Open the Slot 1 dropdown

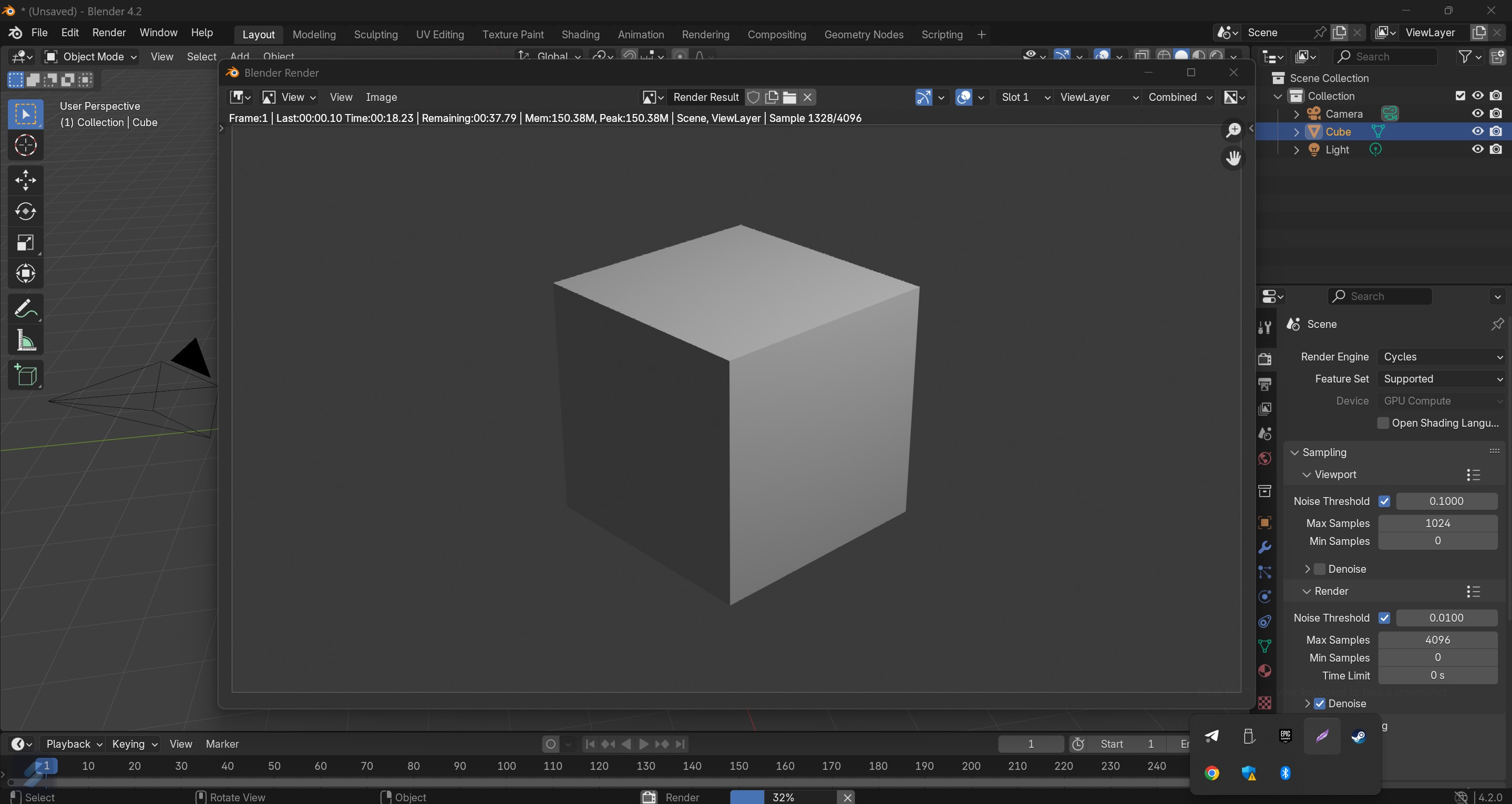[x=1024, y=97]
